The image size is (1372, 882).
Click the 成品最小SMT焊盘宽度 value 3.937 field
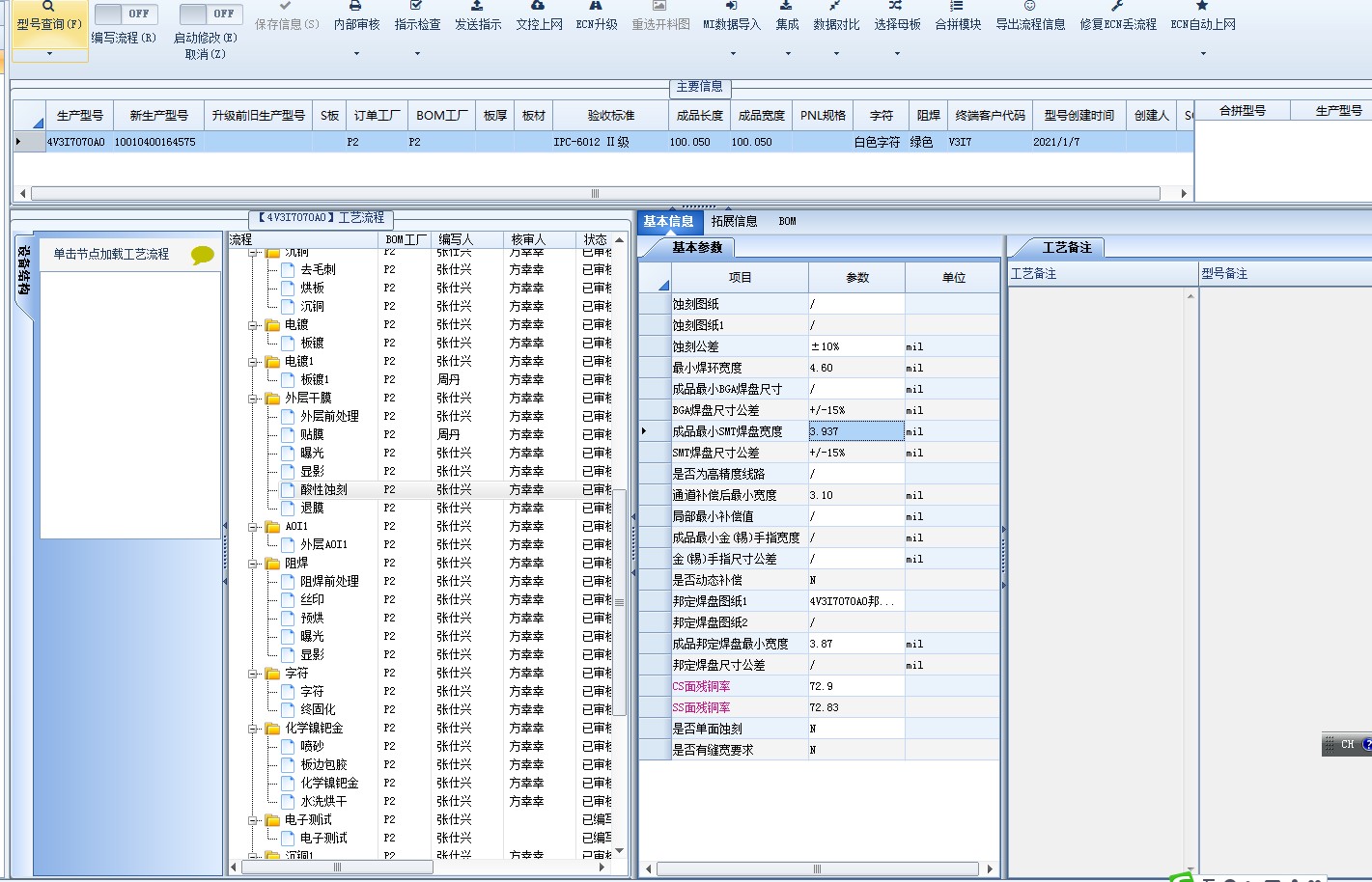(x=855, y=431)
